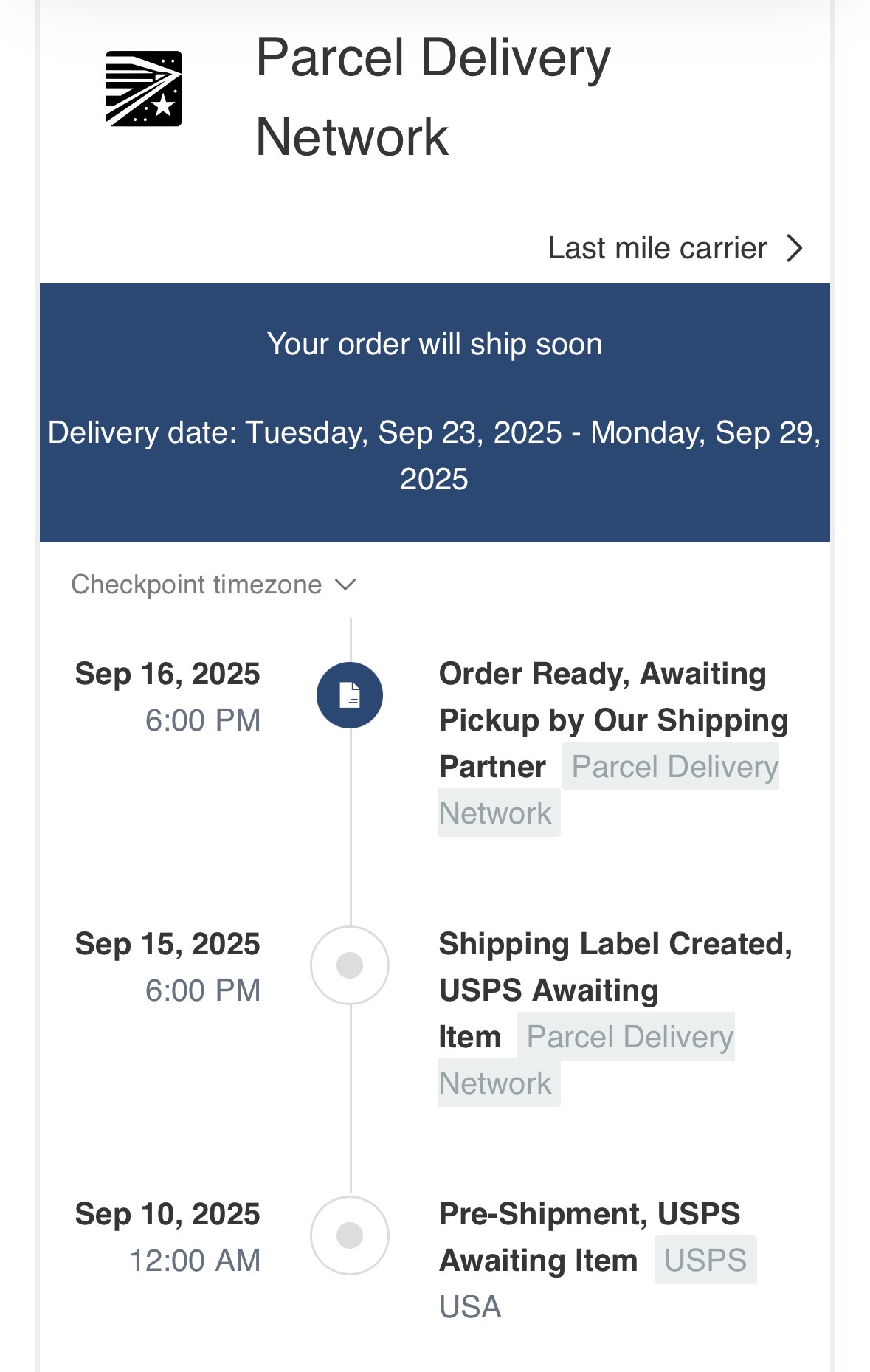Click the 'Your order will ship soon' banner
Screen dimensions: 870x1372
click(435, 344)
